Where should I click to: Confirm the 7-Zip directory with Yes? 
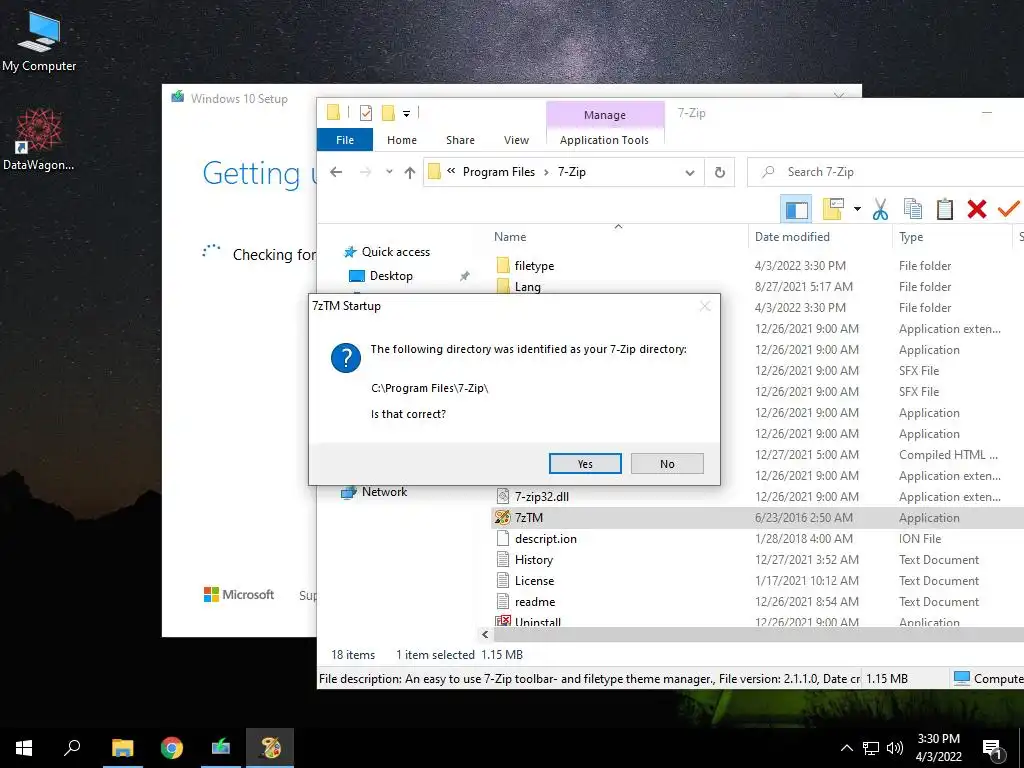point(585,464)
